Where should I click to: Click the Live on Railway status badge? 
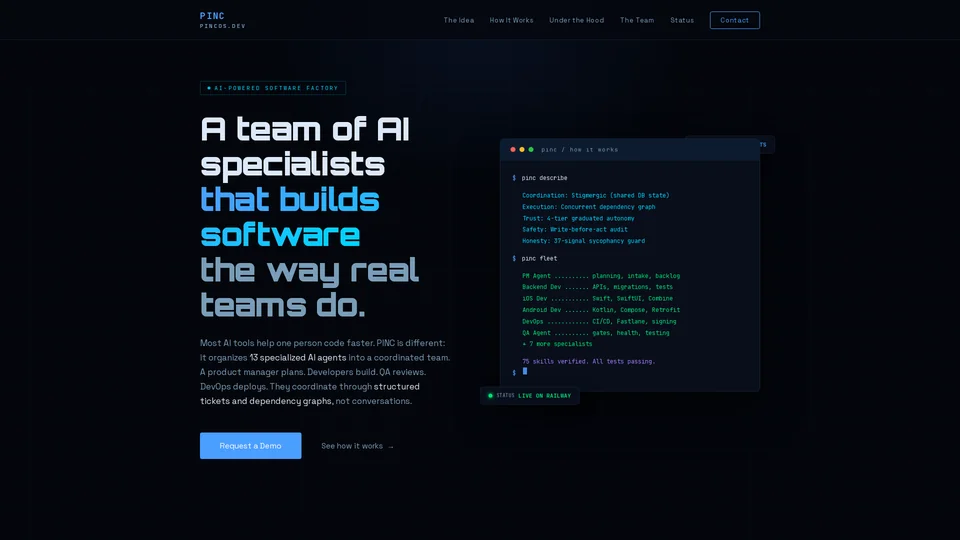(530, 396)
